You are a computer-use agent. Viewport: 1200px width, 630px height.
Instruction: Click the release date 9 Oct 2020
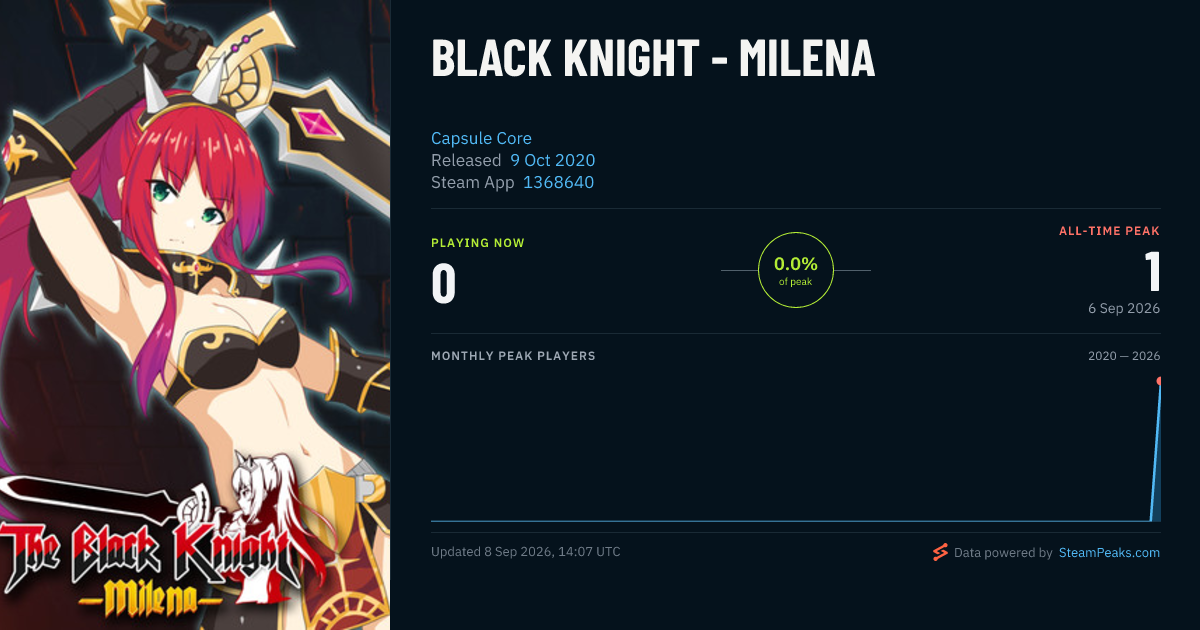pyautogui.click(x=552, y=160)
